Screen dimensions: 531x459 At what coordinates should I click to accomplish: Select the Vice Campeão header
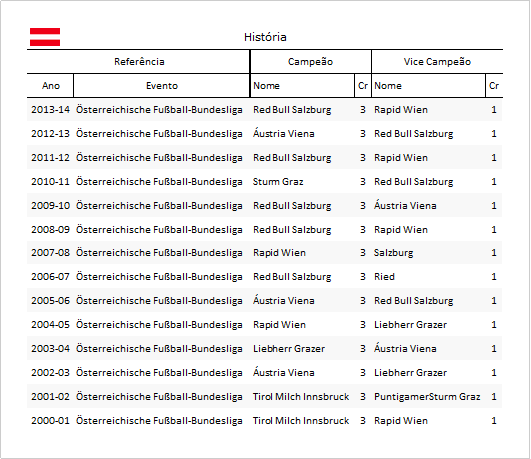click(x=437, y=62)
